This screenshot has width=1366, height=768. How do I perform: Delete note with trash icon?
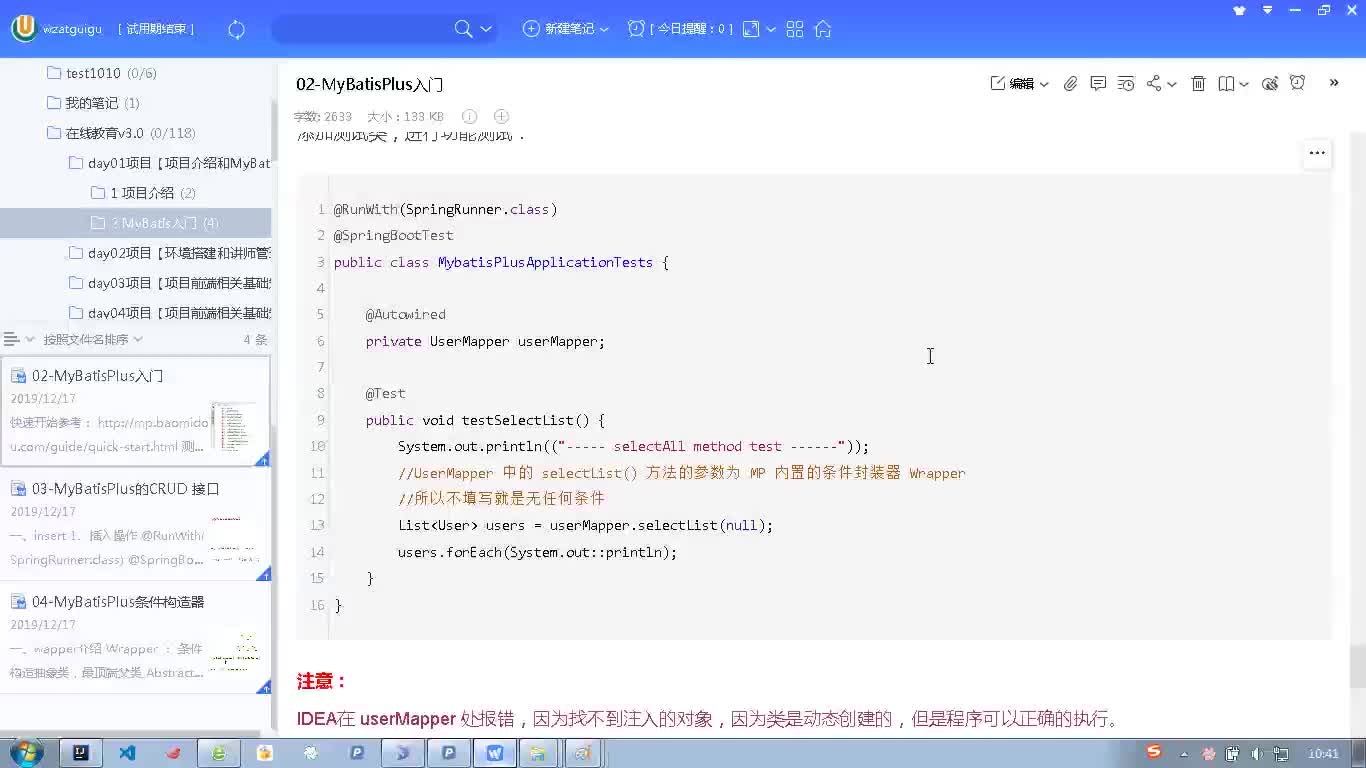tap(1198, 84)
